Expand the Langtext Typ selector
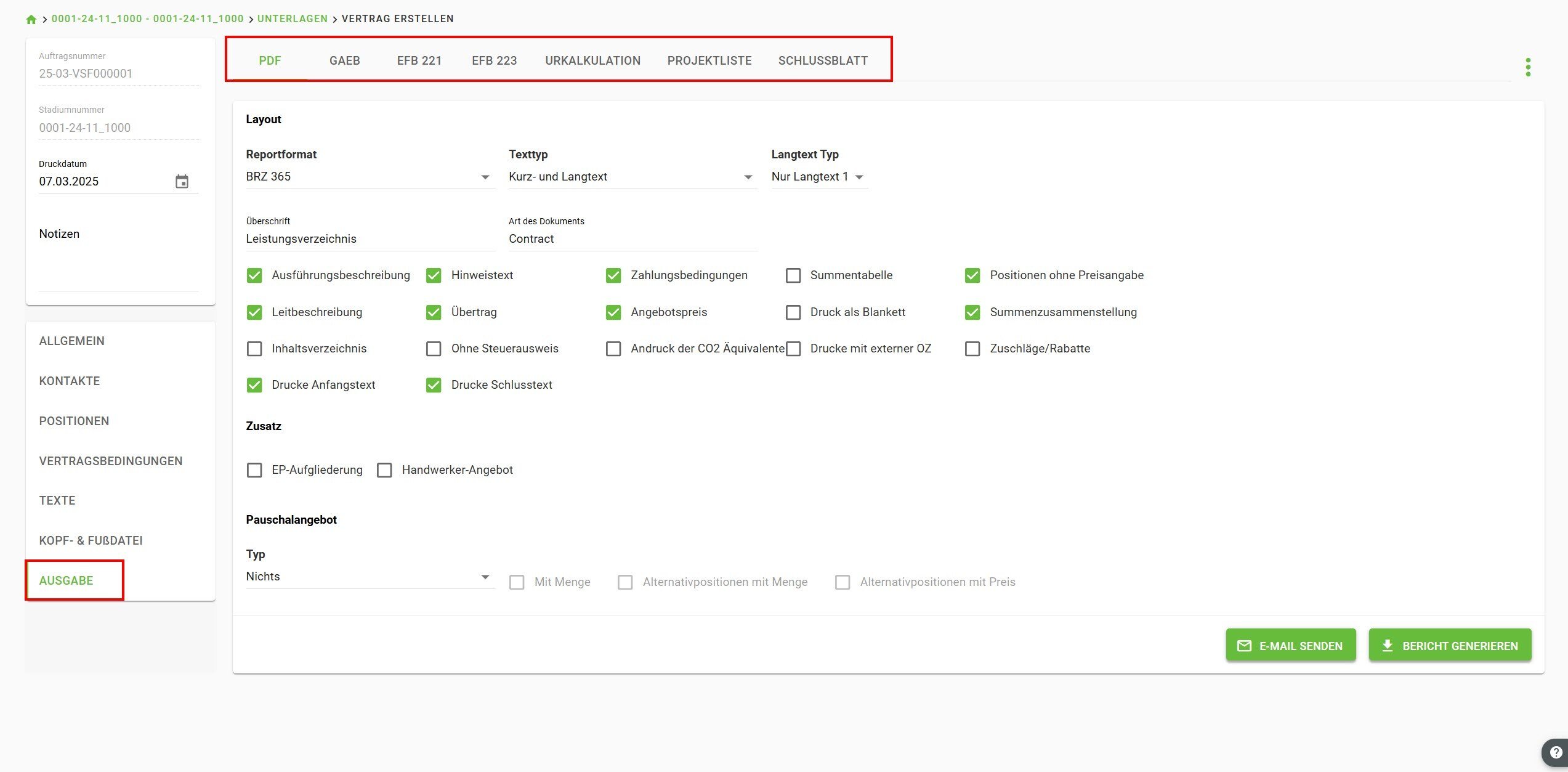 click(x=818, y=177)
